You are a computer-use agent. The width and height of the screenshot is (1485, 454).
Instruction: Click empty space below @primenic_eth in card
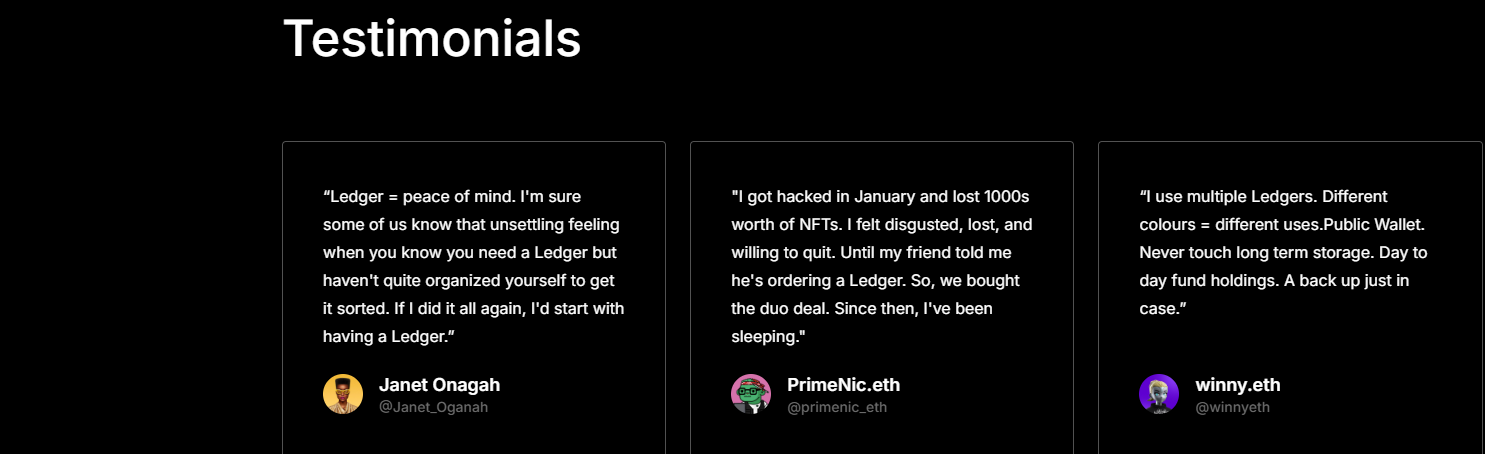coord(881,436)
